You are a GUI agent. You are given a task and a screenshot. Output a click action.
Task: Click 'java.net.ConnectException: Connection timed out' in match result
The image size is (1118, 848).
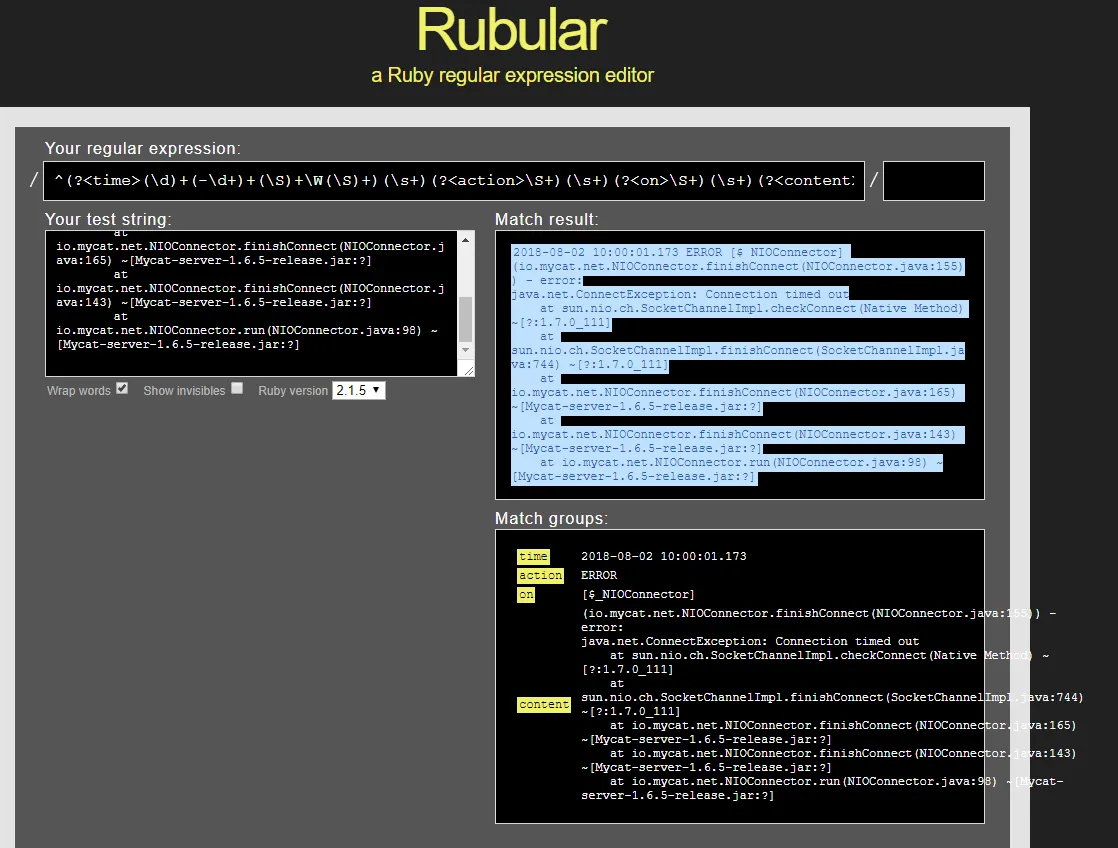pos(680,295)
